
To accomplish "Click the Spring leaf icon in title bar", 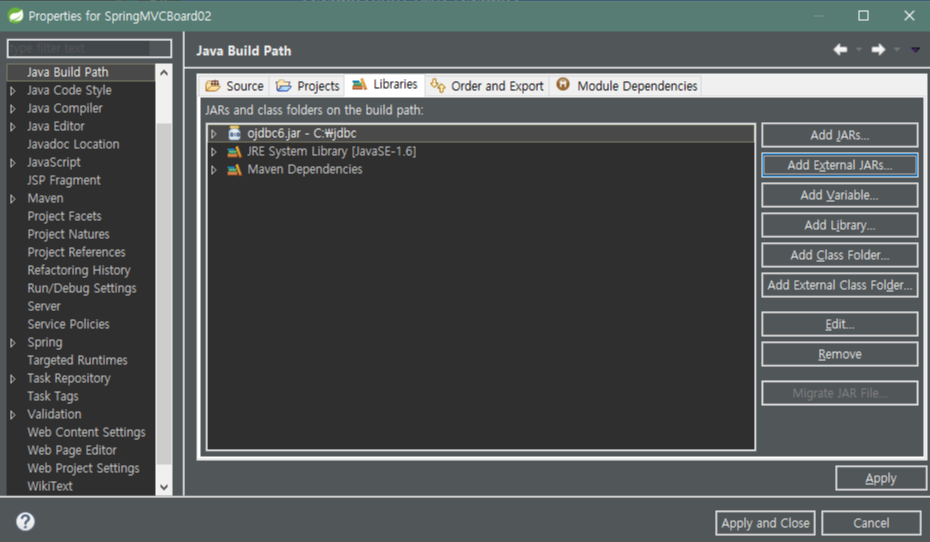I will click(x=15, y=15).
